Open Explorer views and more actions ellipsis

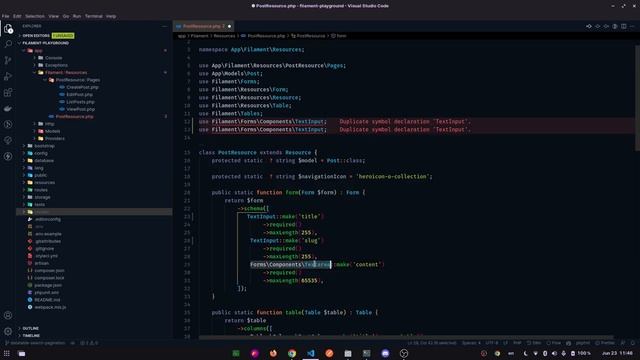point(164,26)
